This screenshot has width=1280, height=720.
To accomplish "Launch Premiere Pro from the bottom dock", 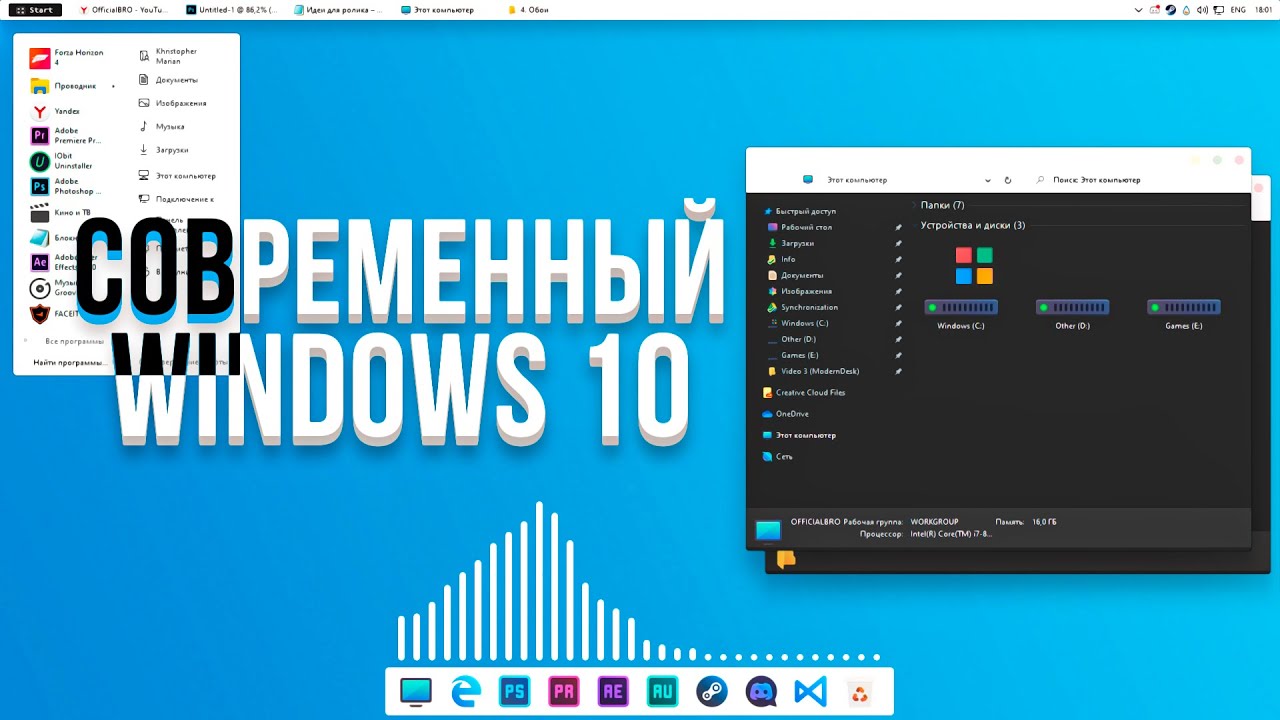I will pyautogui.click(x=564, y=691).
